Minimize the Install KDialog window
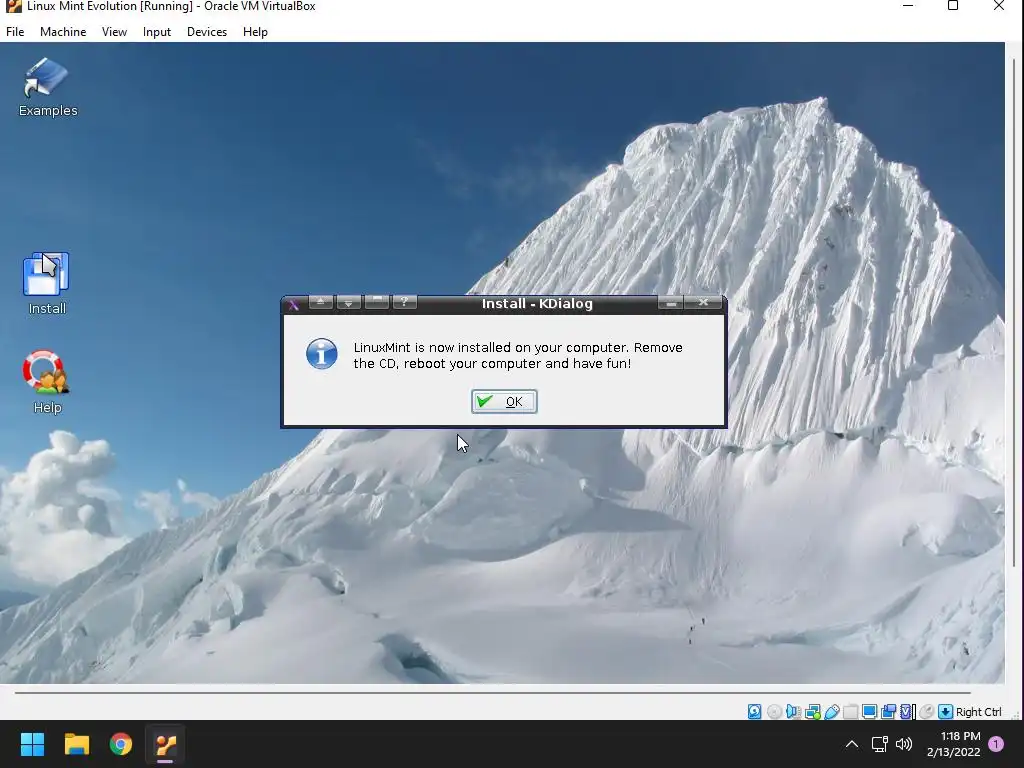 point(671,302)
